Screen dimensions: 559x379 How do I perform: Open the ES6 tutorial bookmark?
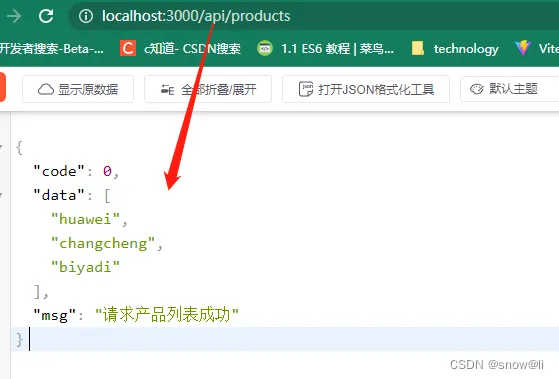coord(325,48)
